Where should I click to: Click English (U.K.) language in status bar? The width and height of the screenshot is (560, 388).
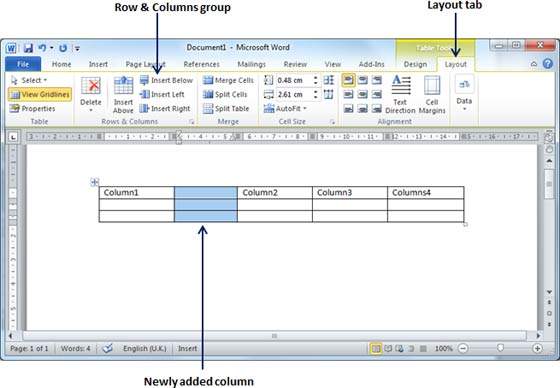(x=145, y=348)
